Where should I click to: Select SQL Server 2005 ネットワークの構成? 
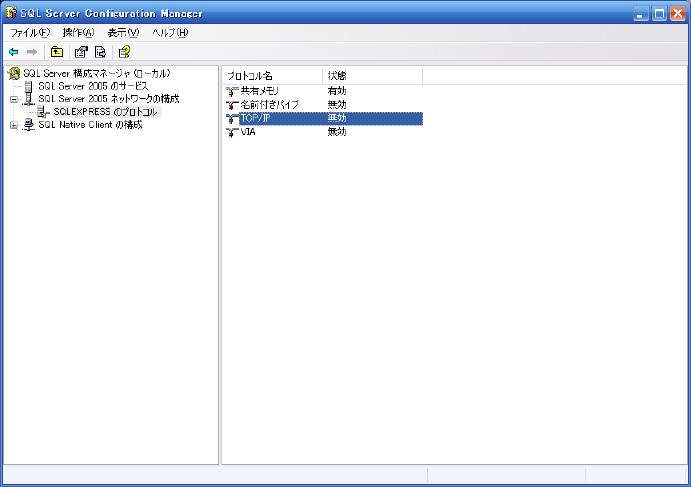(108, 99)
